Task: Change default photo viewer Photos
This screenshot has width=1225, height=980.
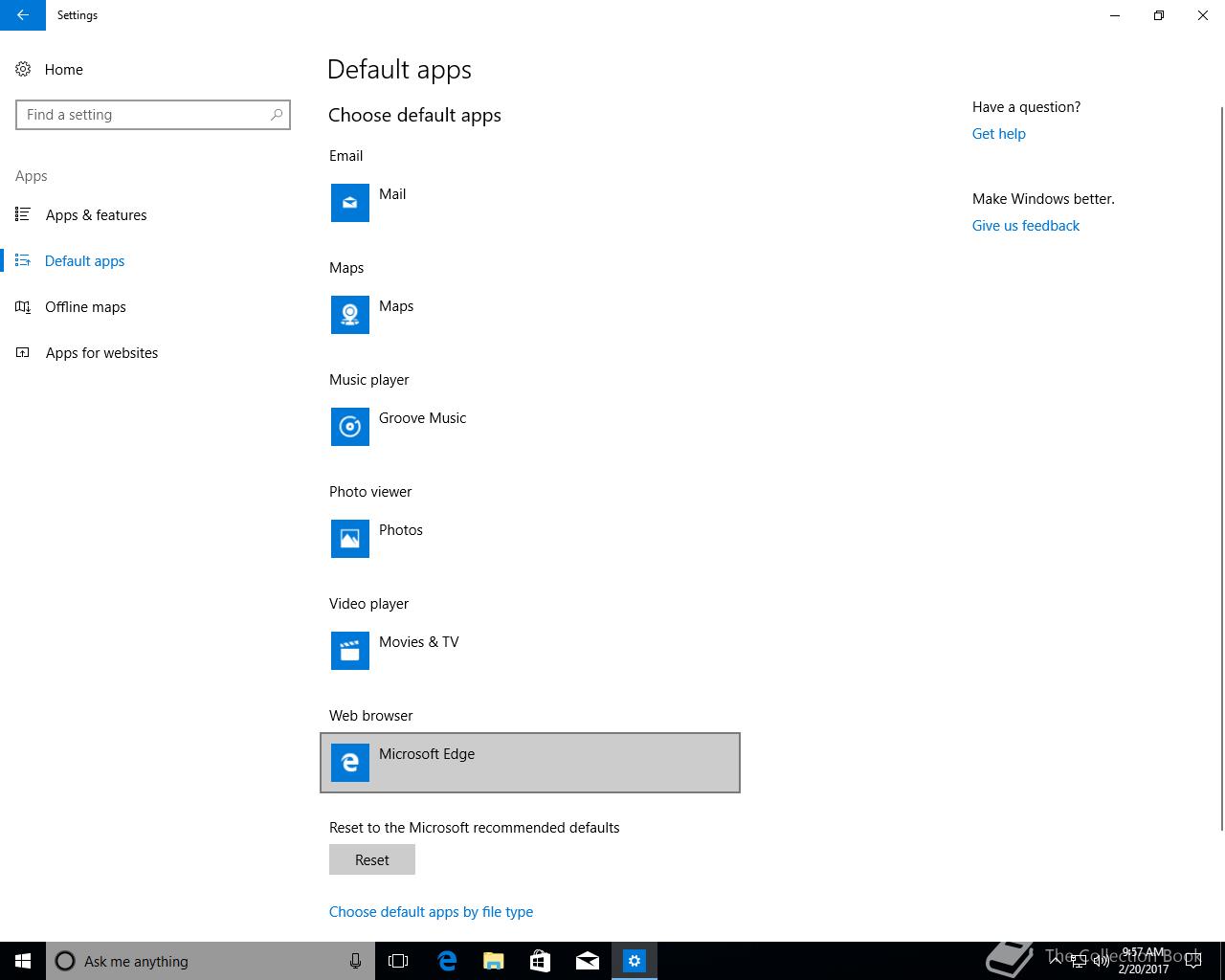Action: (x=530, y=539)
